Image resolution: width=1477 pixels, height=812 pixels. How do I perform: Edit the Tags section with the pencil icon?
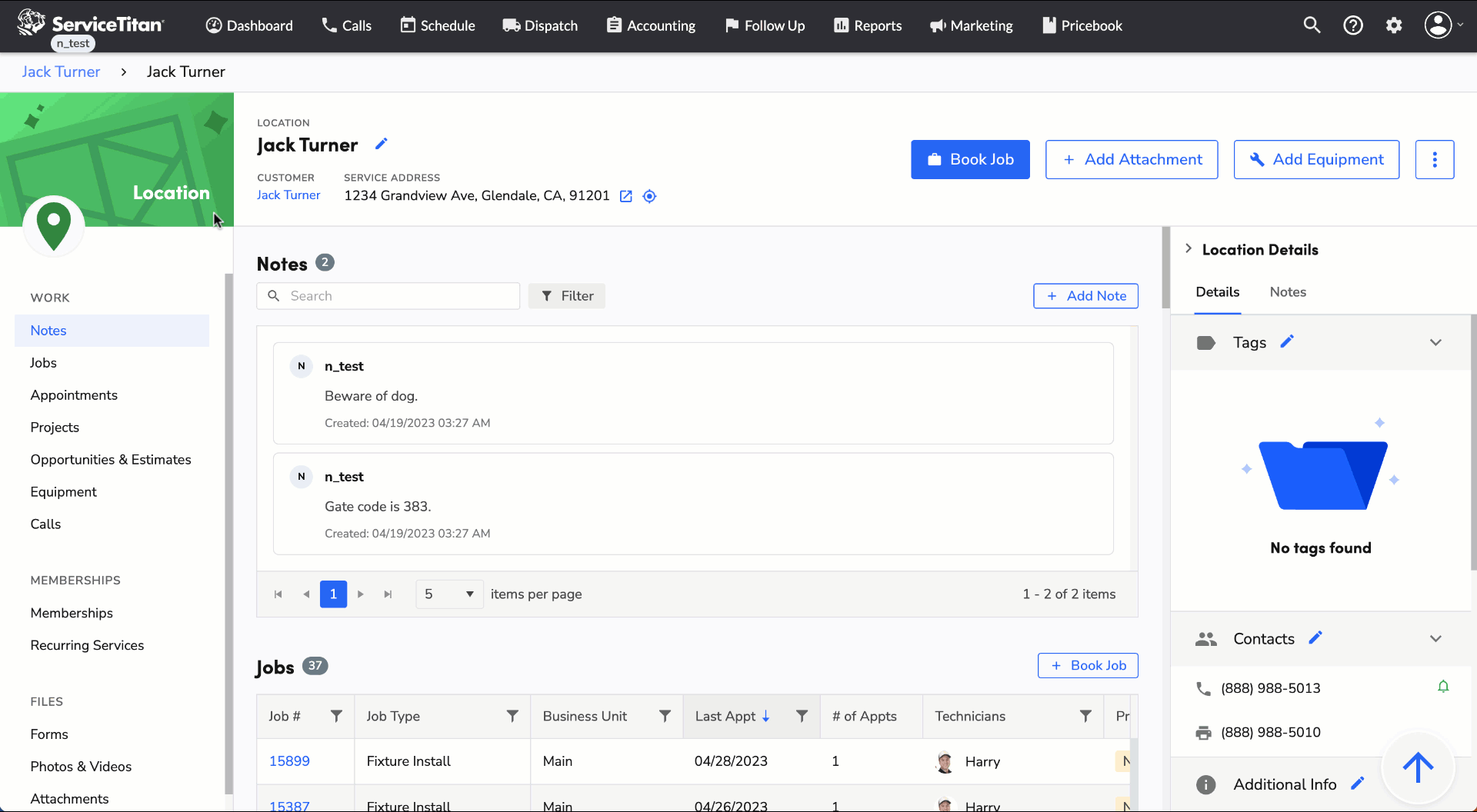(x=1289, y=341)
